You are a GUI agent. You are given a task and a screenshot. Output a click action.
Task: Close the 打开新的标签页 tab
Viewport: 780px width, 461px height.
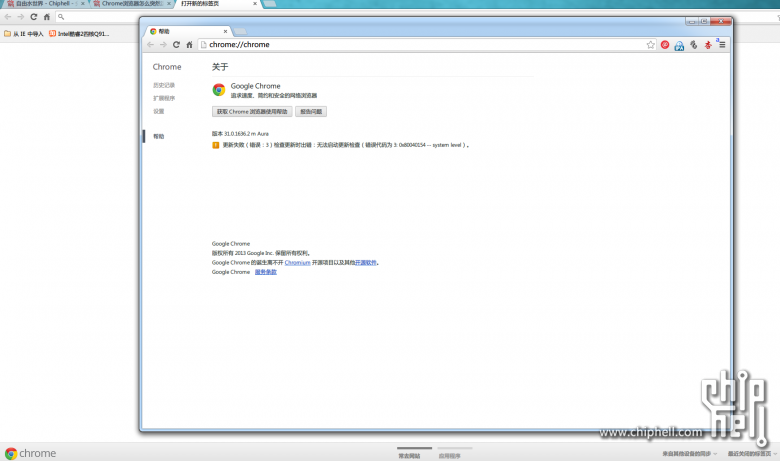pos(255,3)
